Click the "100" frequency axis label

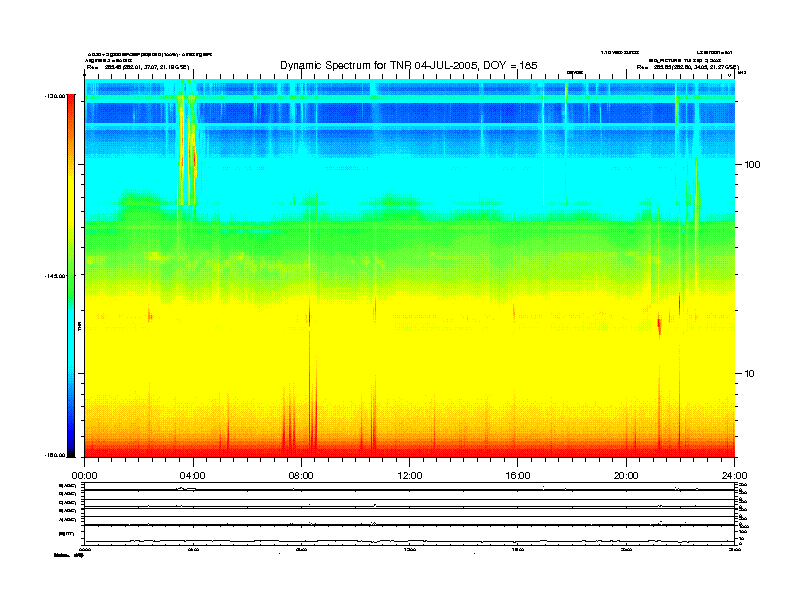[752, 165]
